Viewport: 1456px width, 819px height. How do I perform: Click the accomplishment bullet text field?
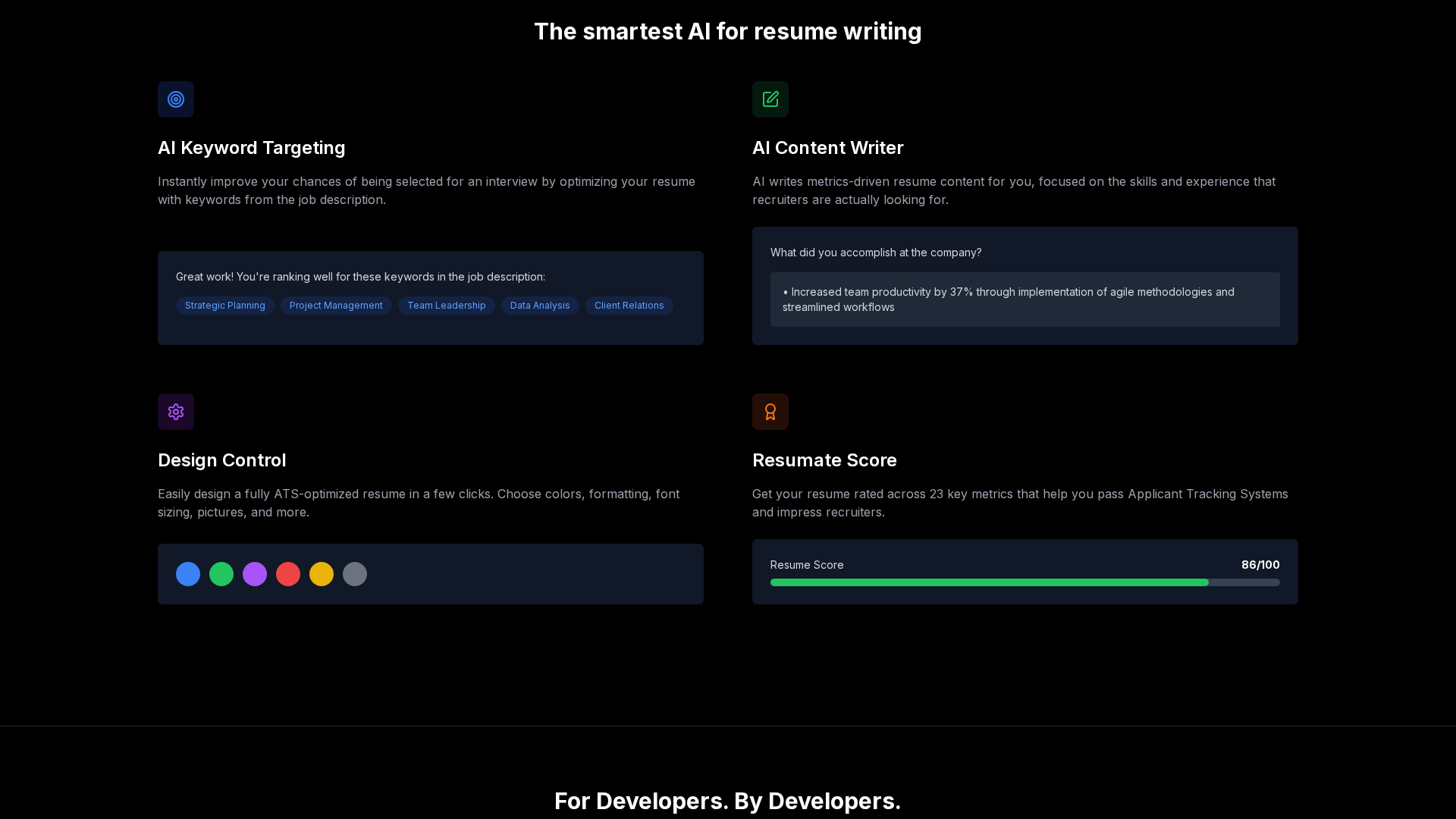click(x=1025, y=300)
